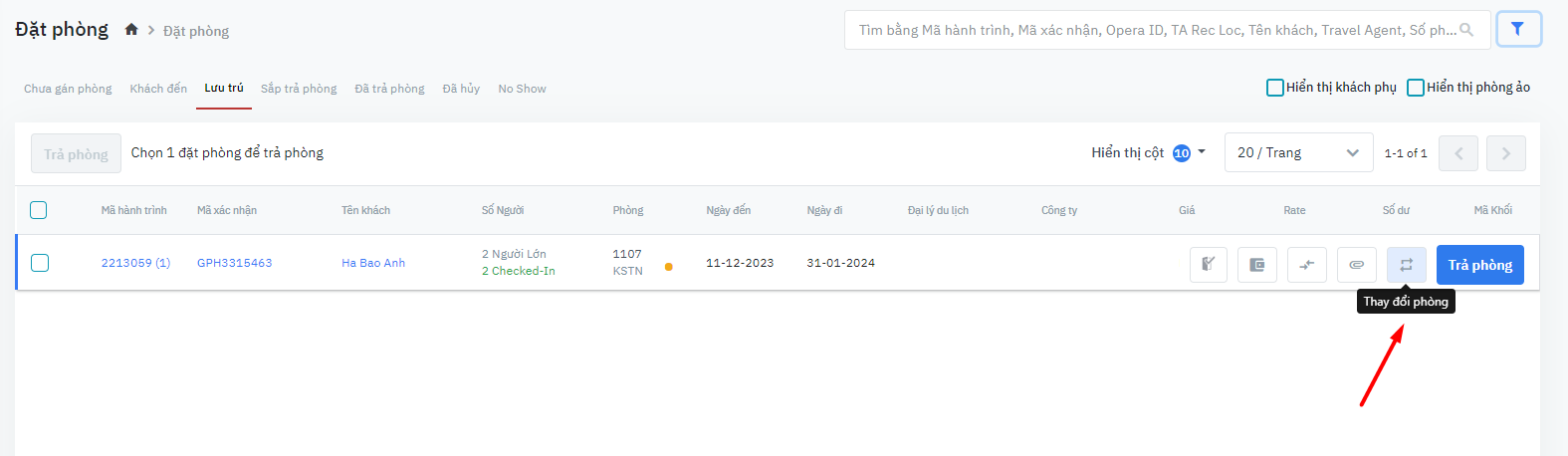The height and width of the screenshot is (456, 1568).
Task: Click the door check icon in the row
Action: coord(1208,265)
